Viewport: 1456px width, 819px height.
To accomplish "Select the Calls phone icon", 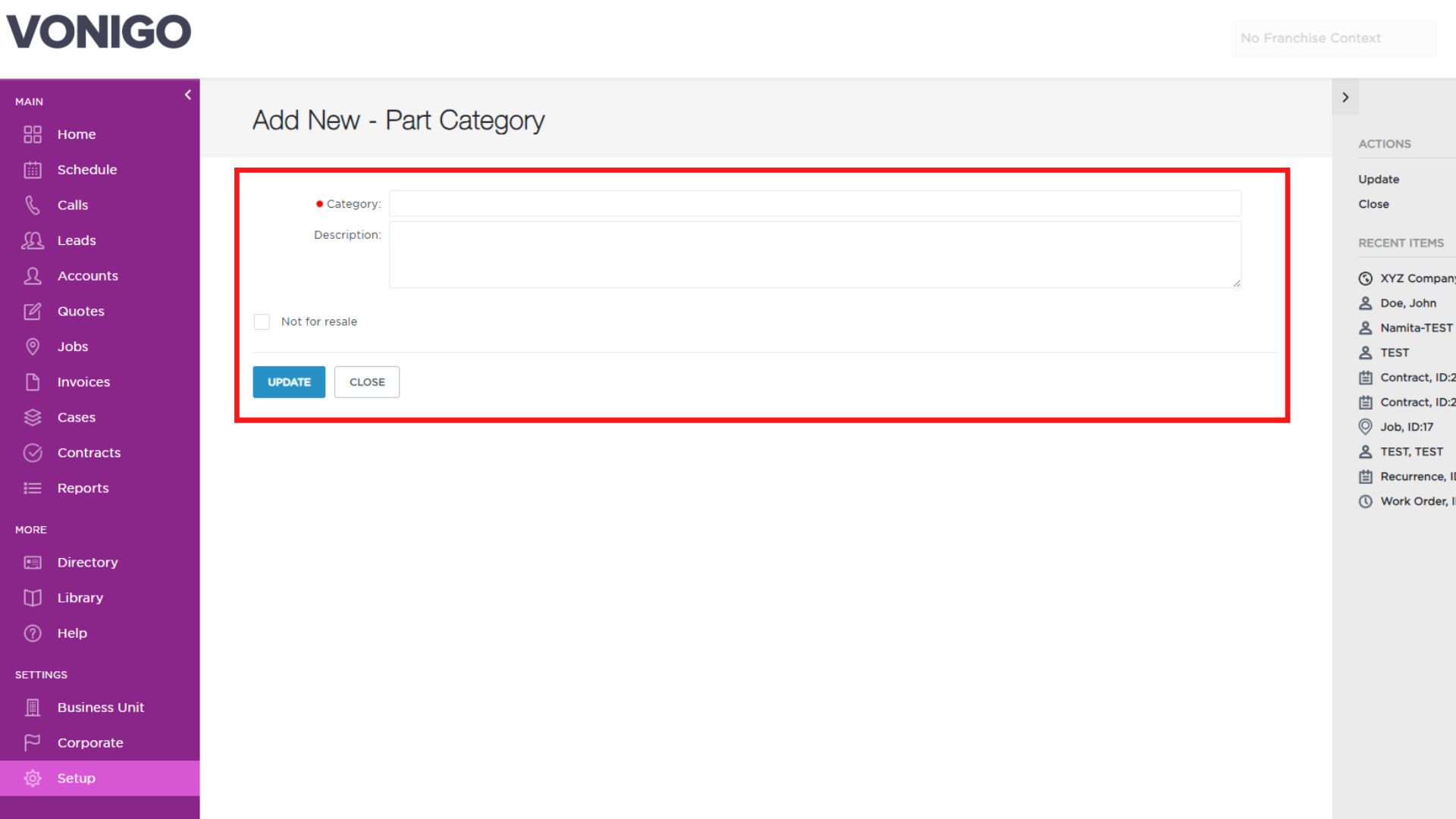I will (33, 206).
